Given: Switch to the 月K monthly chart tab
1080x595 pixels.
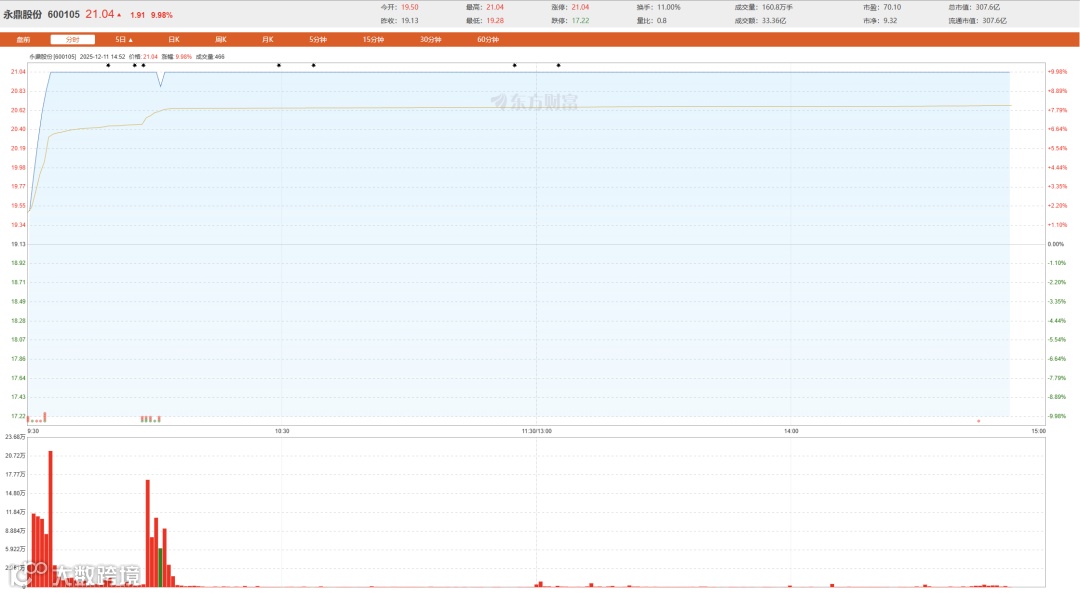Looking at the screenshot, I should click(x=267, y=39).
